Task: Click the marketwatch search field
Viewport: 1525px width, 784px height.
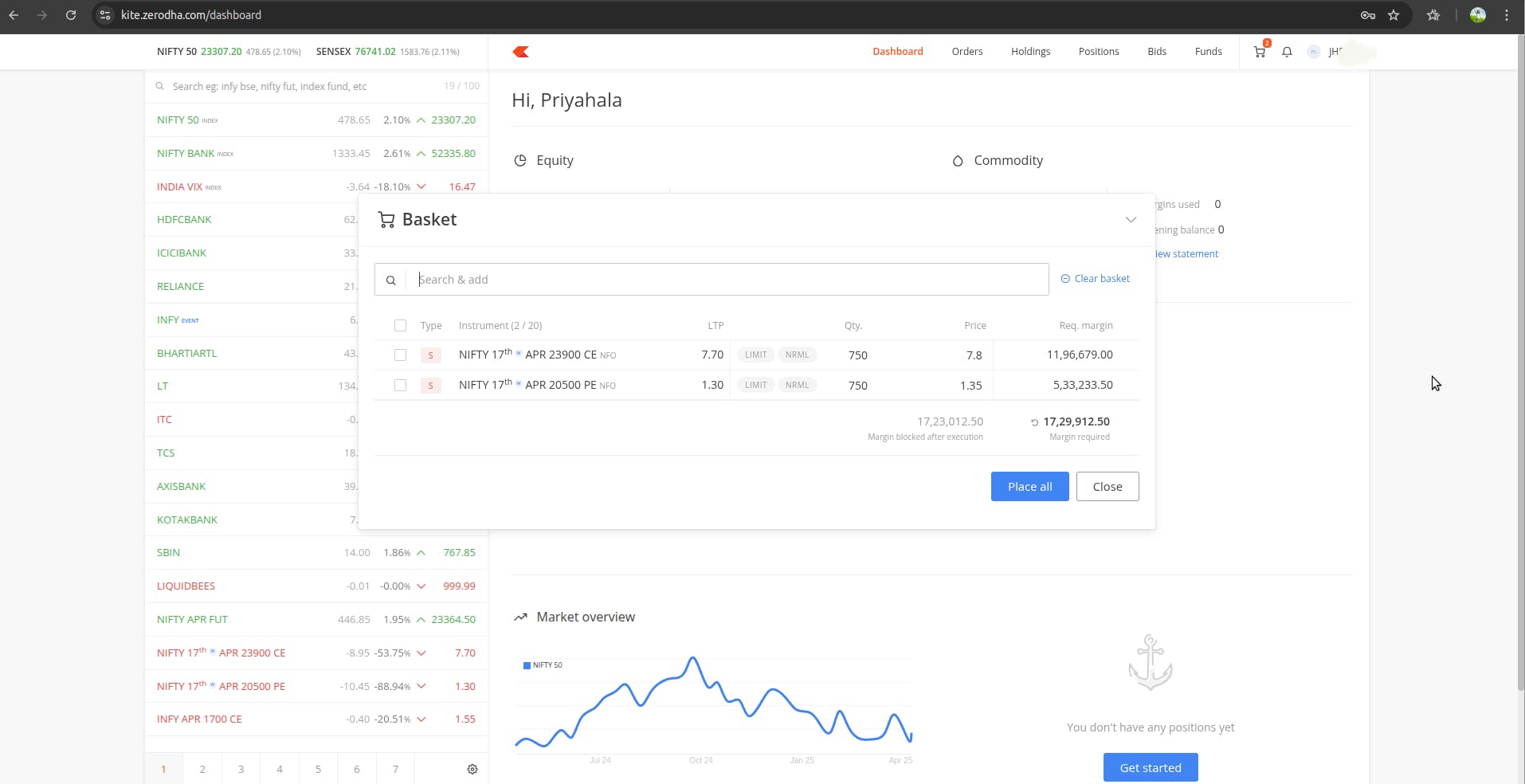Action: [316, 86]
